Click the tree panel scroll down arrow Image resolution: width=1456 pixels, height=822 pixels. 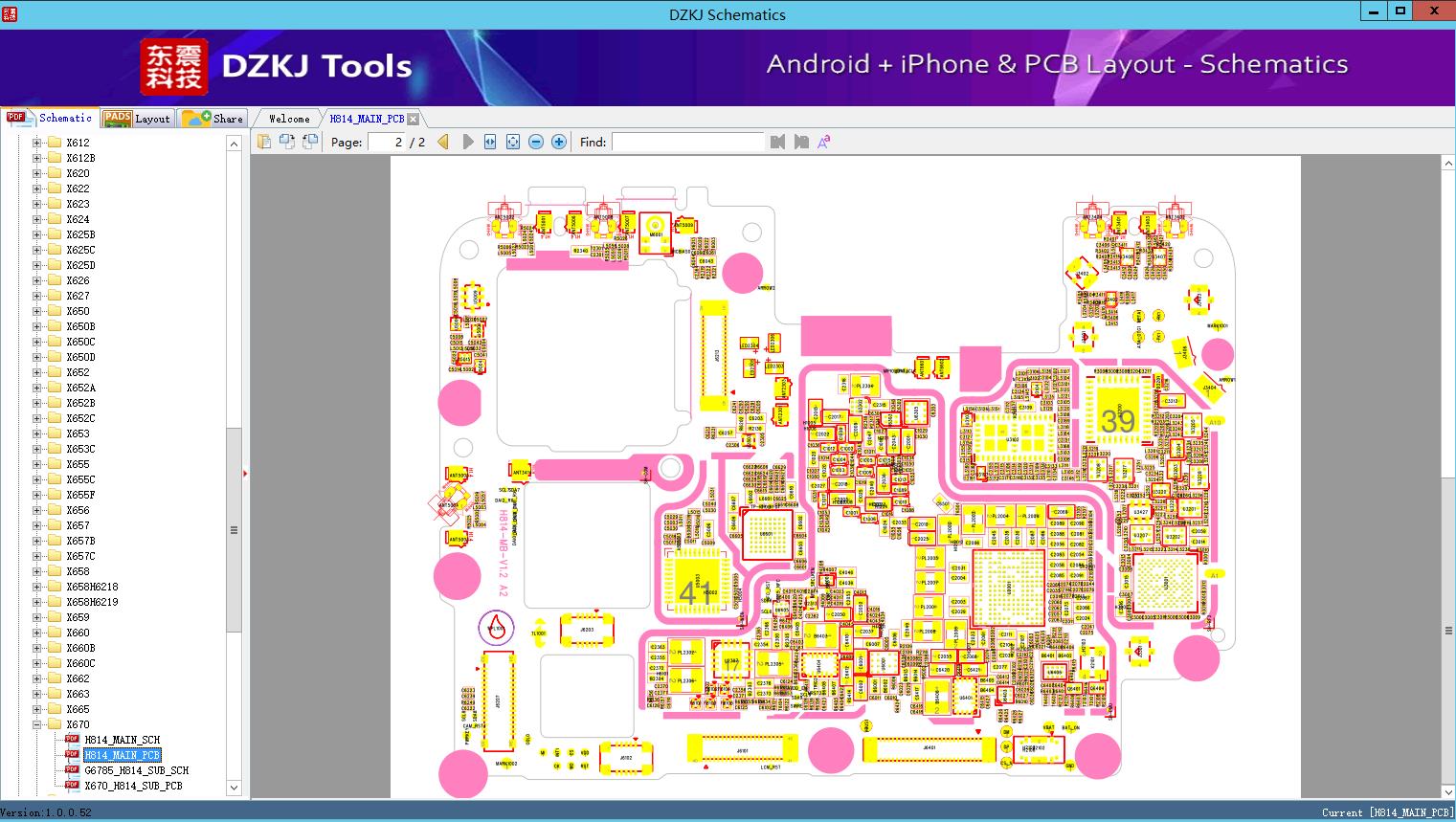[234, 788]
